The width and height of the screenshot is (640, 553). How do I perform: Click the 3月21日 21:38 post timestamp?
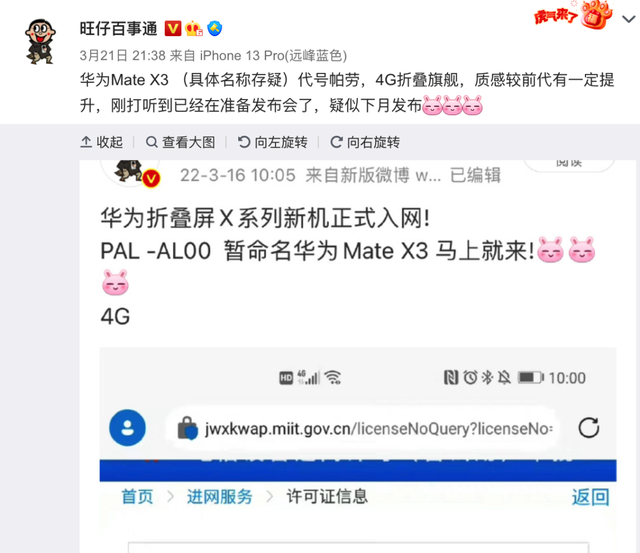coord(122,56)
